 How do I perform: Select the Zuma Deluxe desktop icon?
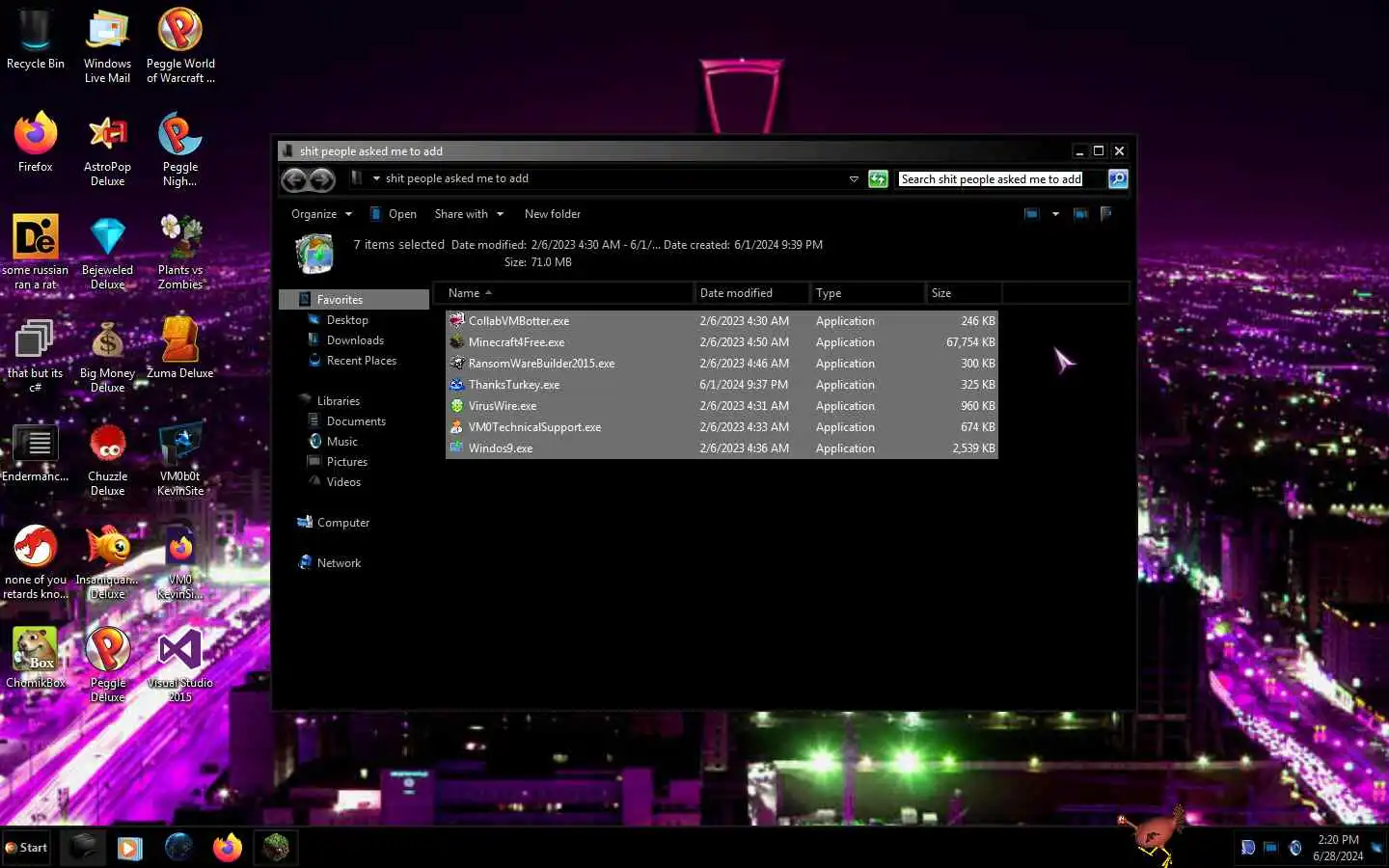pyautogui.click(x=180, y=349)
